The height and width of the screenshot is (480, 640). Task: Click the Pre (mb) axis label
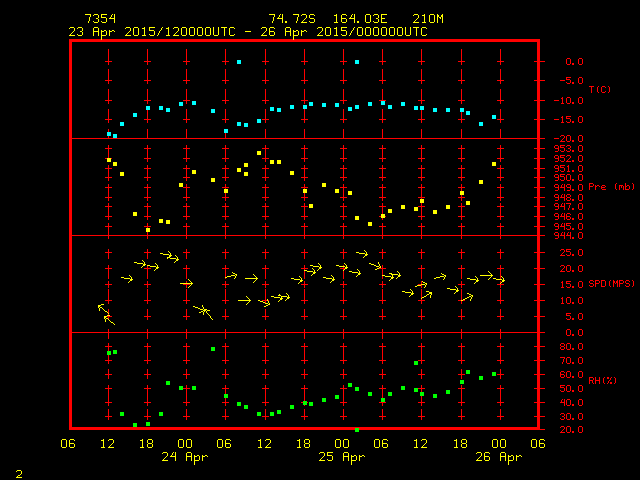pos(611,187)
